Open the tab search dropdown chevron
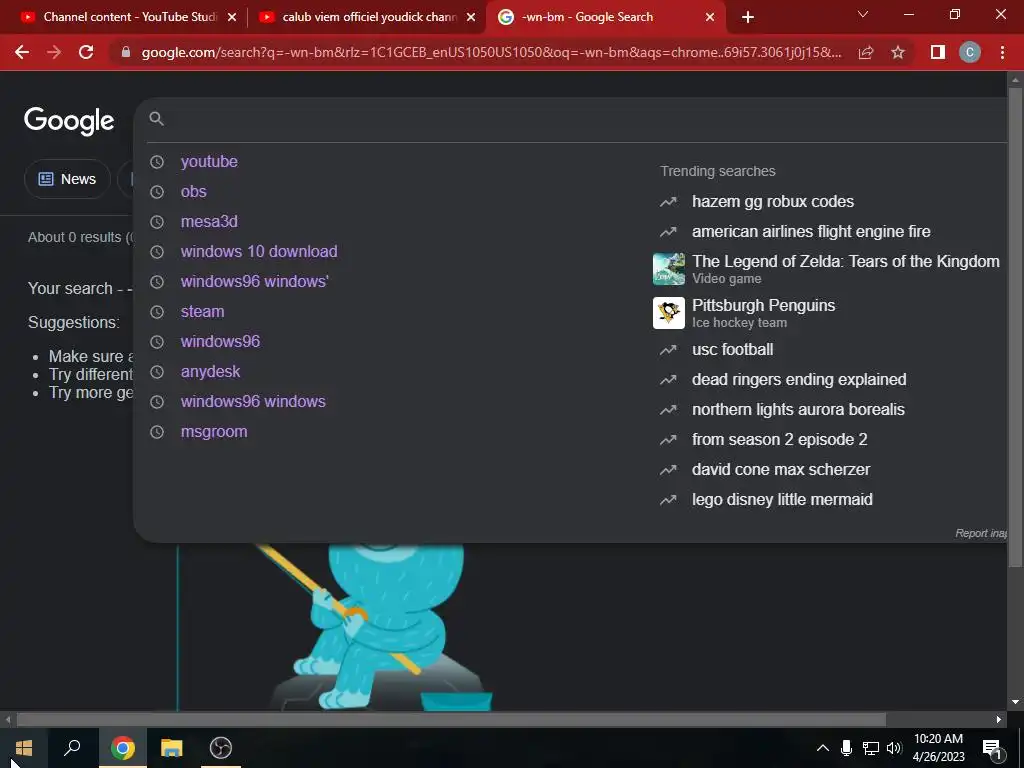Viewport: 1024px width, 768px height. tap(863, 14)
